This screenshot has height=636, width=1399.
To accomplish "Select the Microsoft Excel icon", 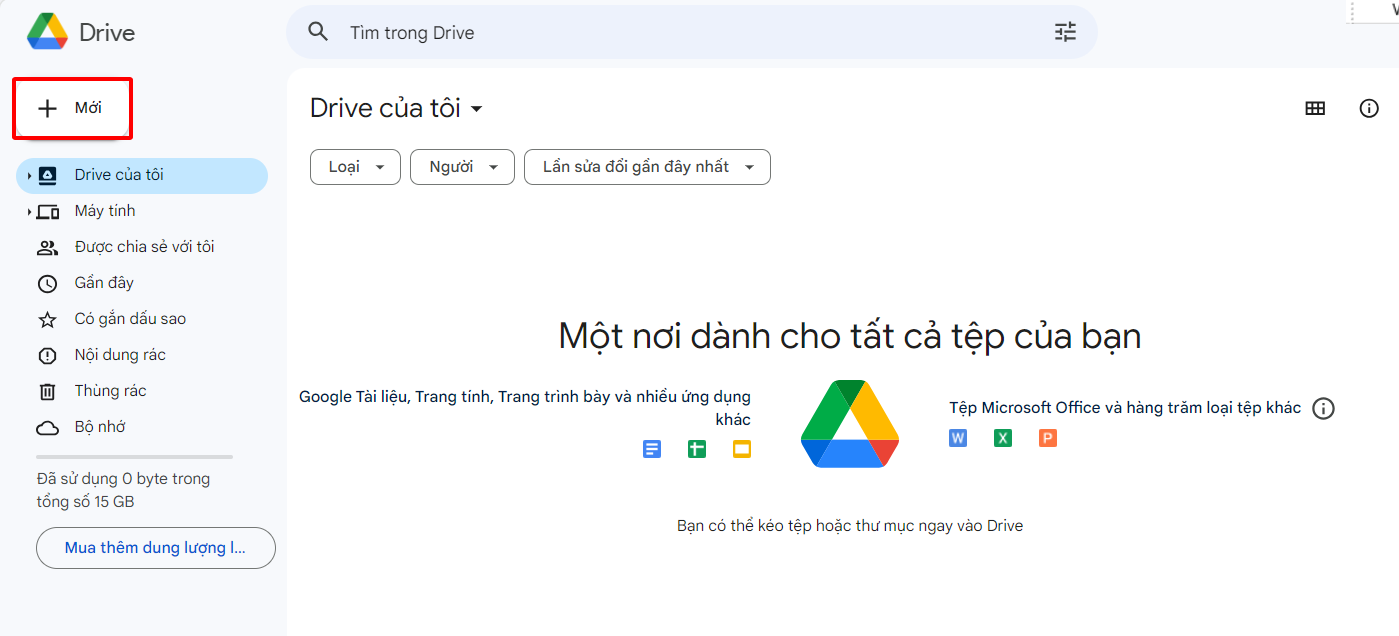I will pyautogui.click(x=1002, y=438).
